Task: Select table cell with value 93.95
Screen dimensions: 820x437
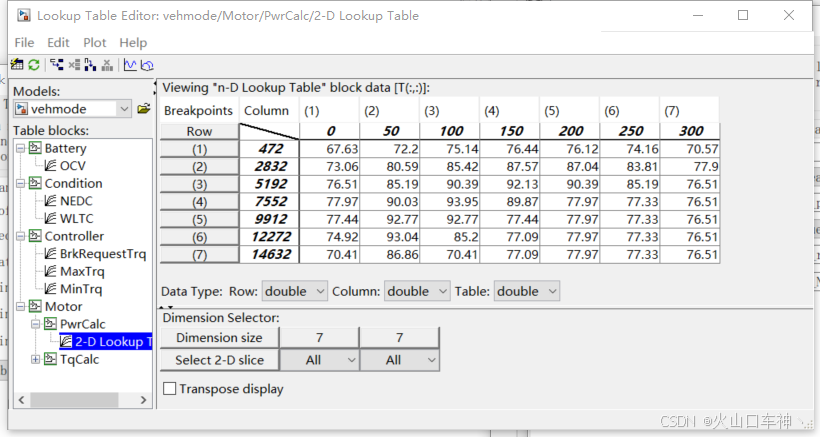Action: point(450,202)
